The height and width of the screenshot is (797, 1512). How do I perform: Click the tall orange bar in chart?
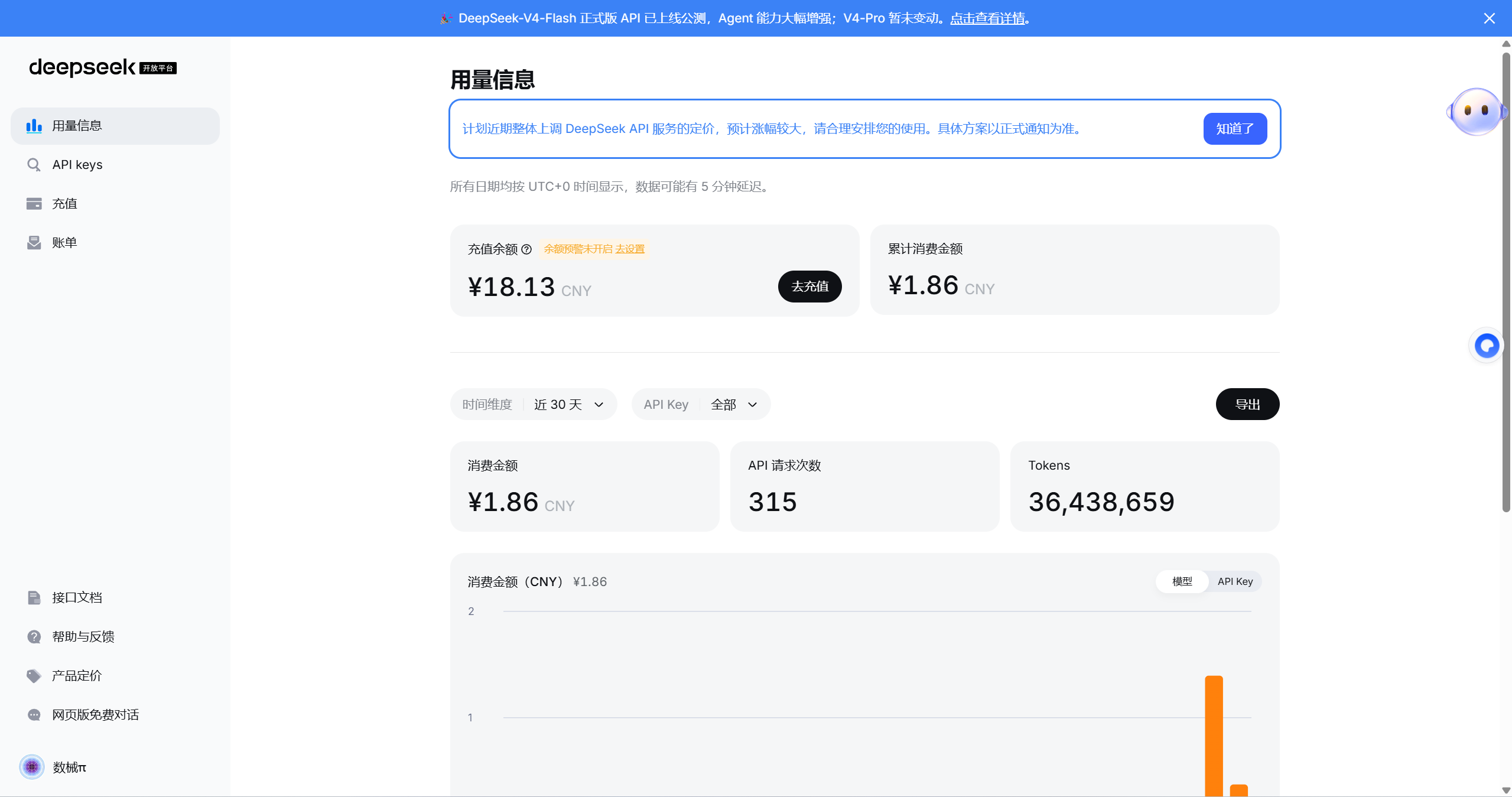[1214, 736]
